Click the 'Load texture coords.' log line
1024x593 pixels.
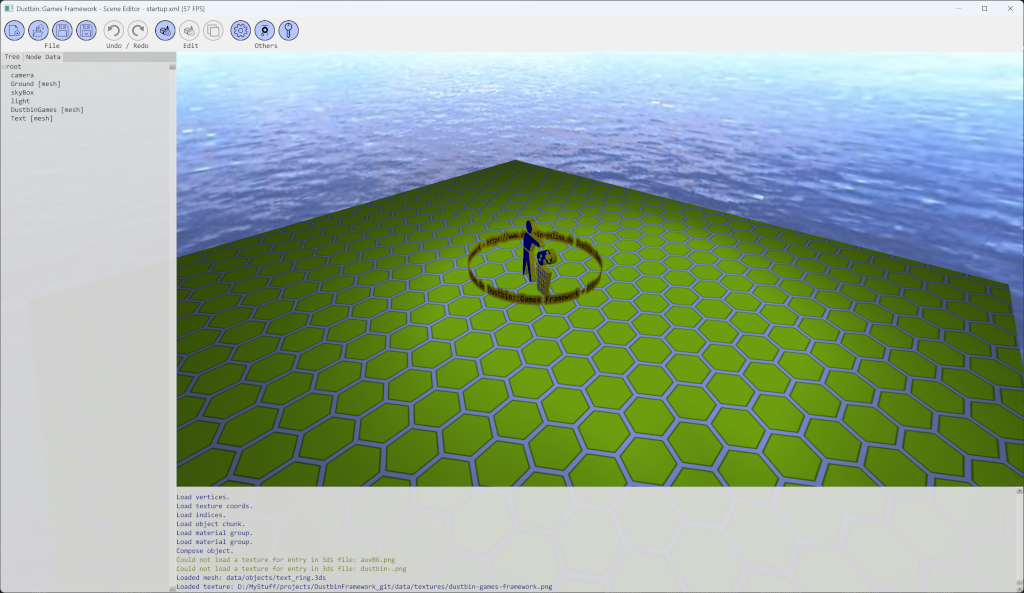pyautogui.click(x=214, y=506)
